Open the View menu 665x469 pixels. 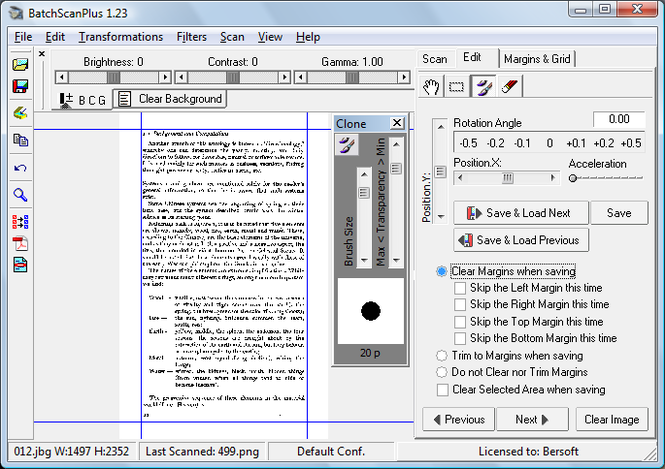point(270,37)
